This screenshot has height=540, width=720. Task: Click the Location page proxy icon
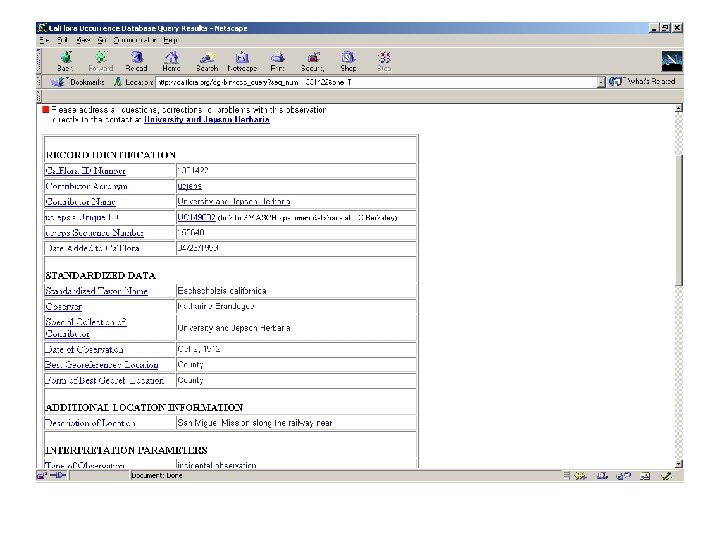tap(118, 82)
